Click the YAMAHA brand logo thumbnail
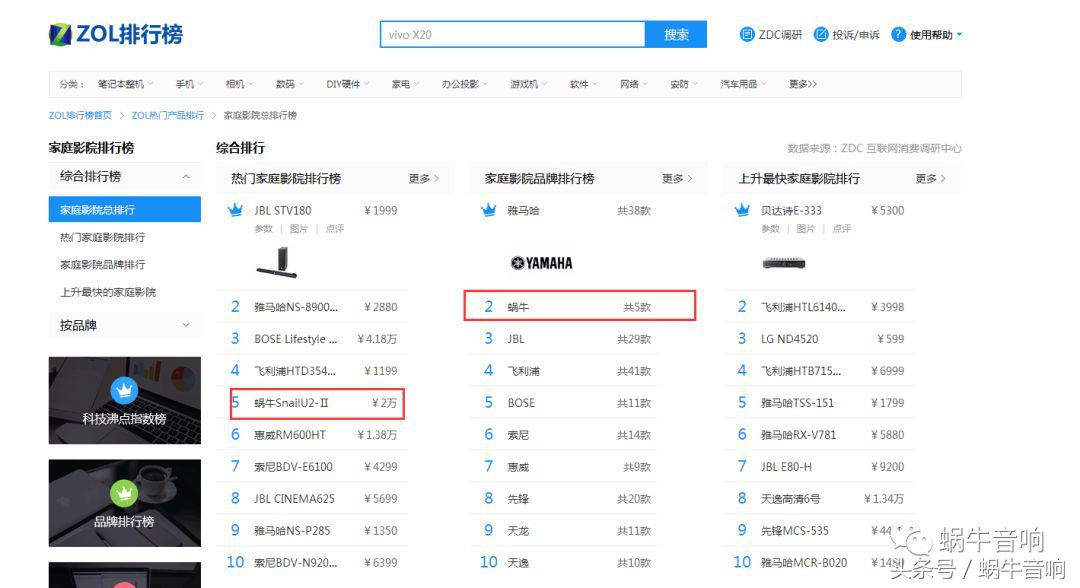Screen dimensions: 1080x588 tap(541, 262)
